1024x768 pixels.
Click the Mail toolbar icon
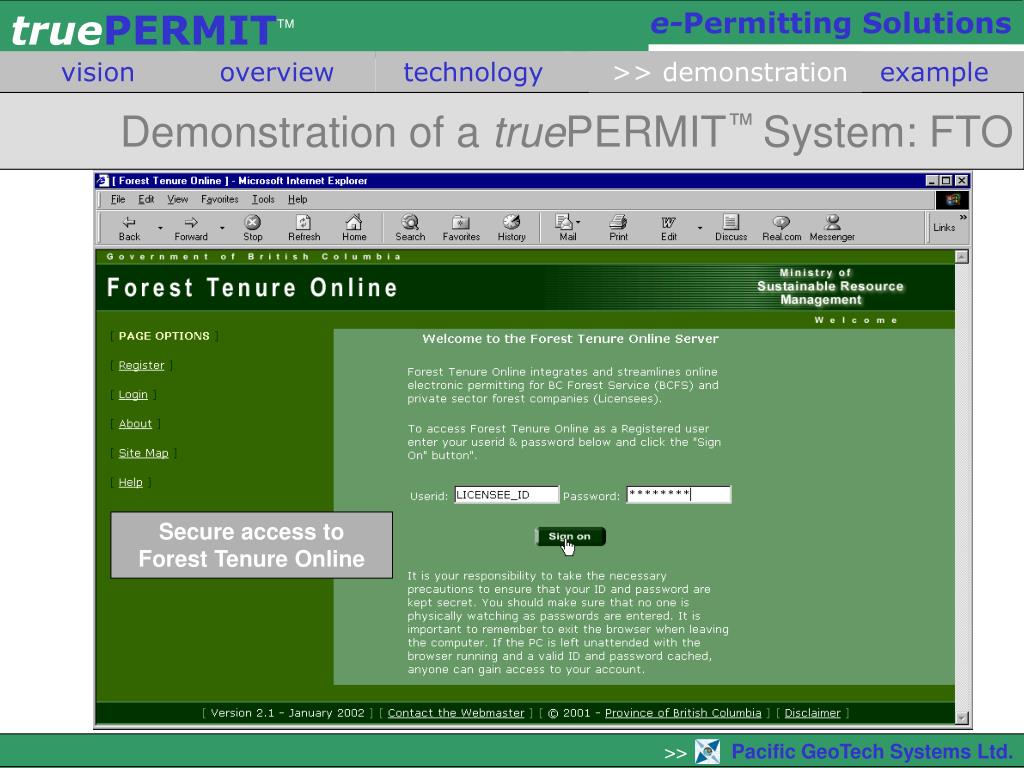[565, 222]
